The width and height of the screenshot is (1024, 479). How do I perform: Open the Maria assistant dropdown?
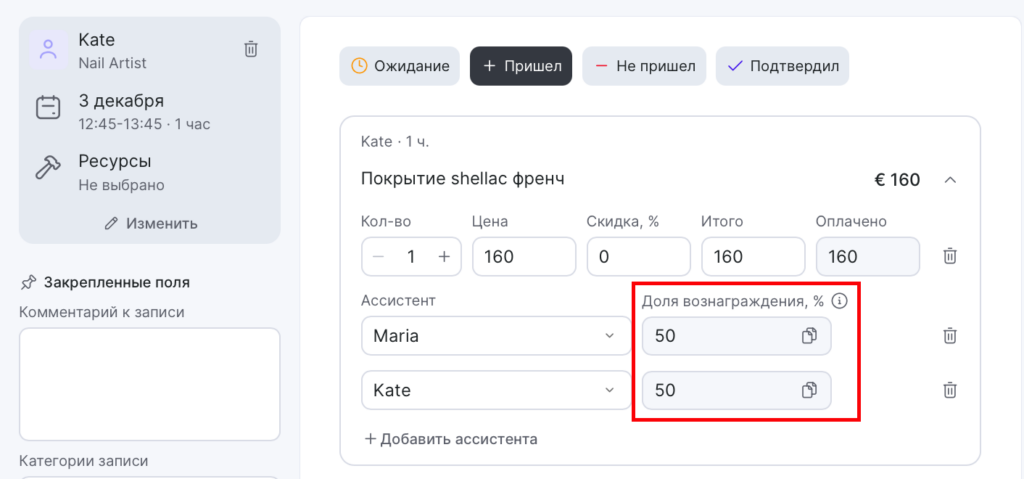pos(490,336)
